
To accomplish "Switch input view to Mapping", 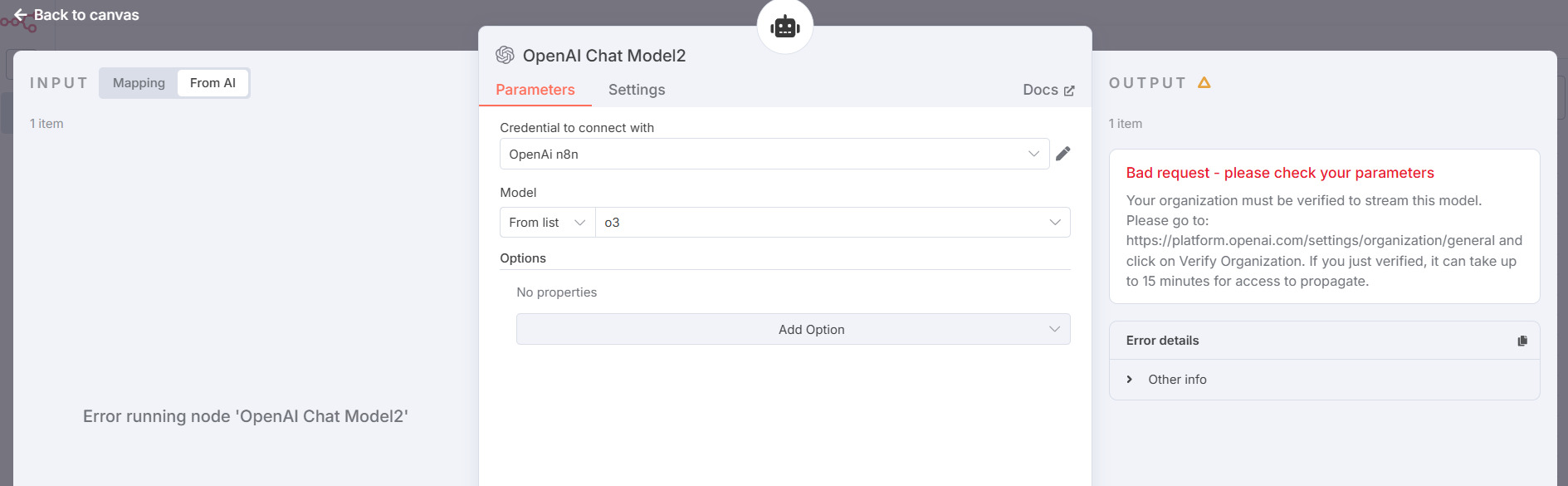I will pyautogui.click(x=139, y=83).
